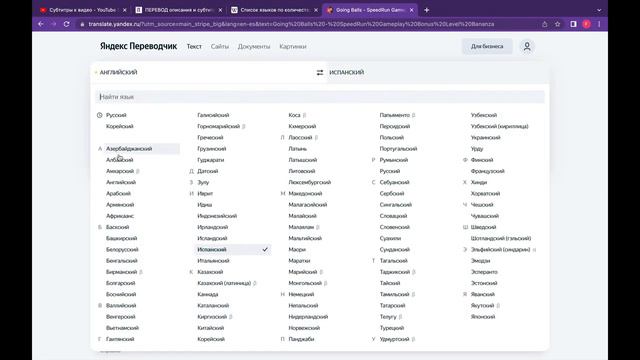The width and height of the screenshot is (640, 360).
Task: Open user profile icon
Action: (x=527, y=47)
